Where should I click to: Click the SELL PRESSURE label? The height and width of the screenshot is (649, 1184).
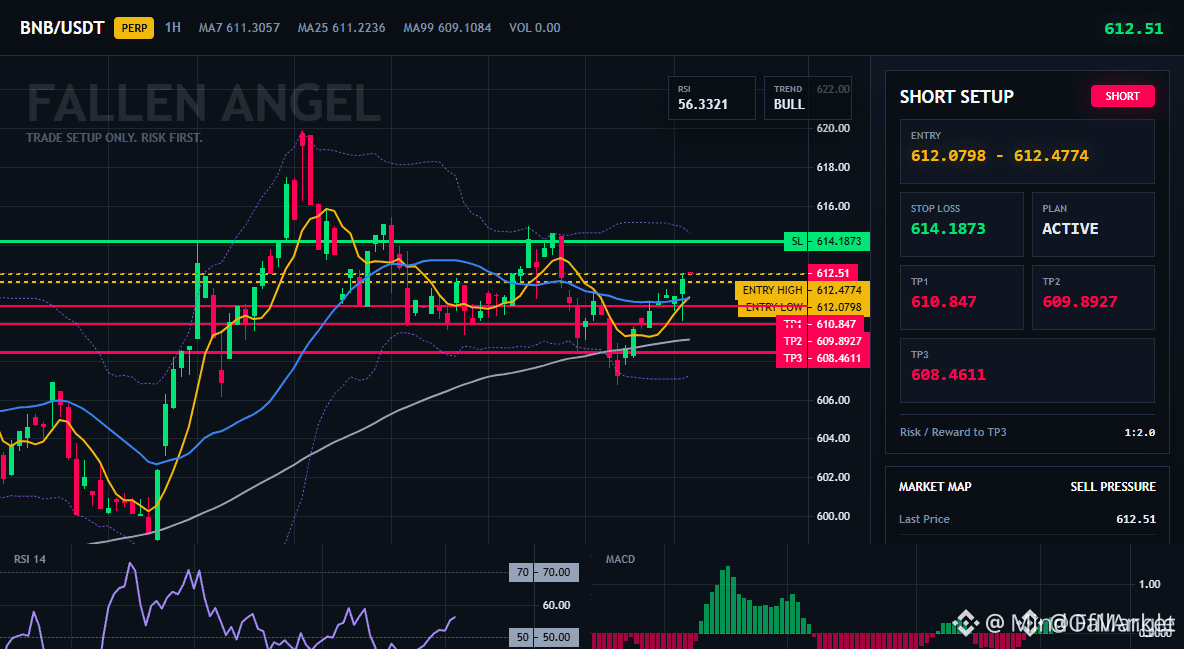click(x=1113, y=487)
